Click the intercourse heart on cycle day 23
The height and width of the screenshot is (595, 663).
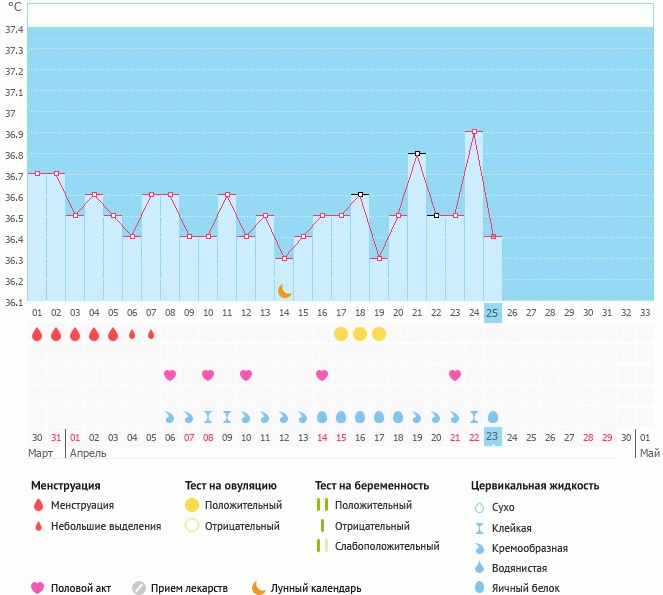[455, 375]
